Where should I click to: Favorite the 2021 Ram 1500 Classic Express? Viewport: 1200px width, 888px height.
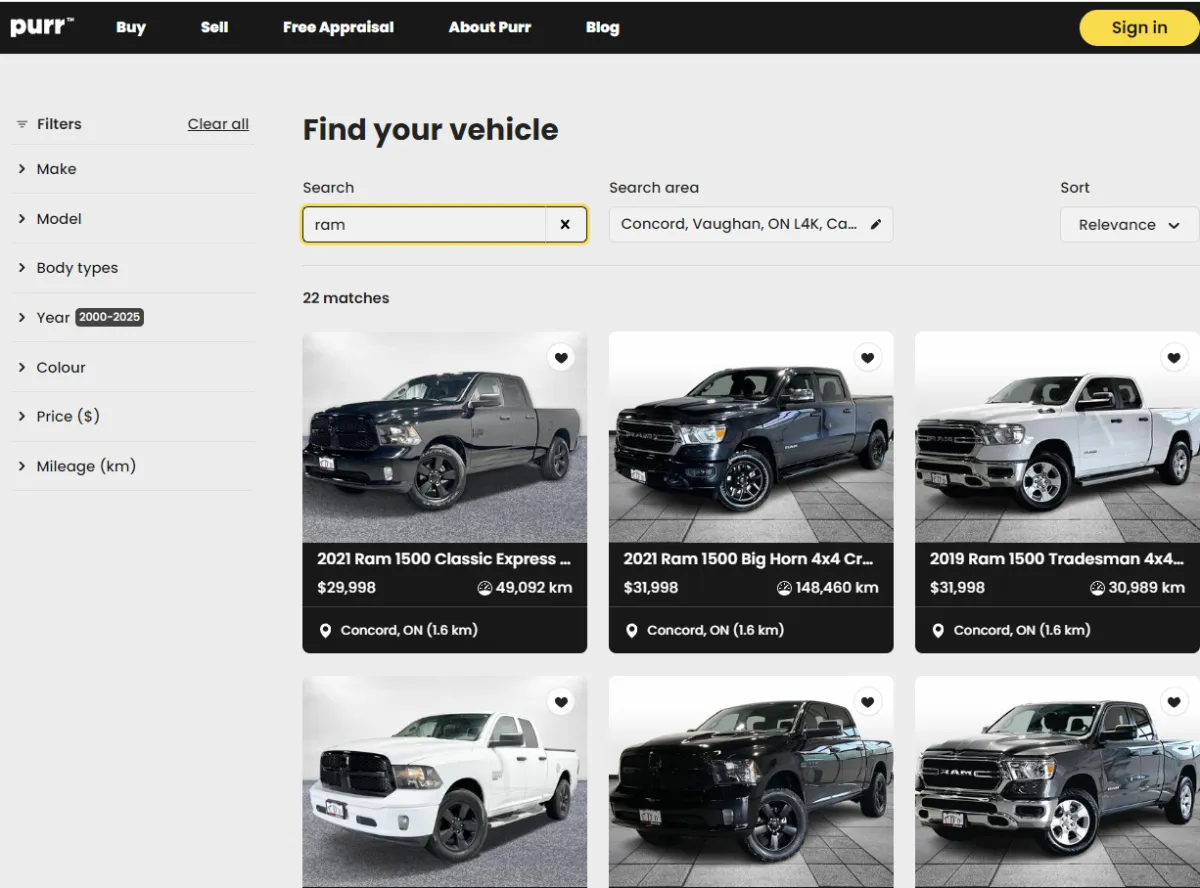[561, 358]
